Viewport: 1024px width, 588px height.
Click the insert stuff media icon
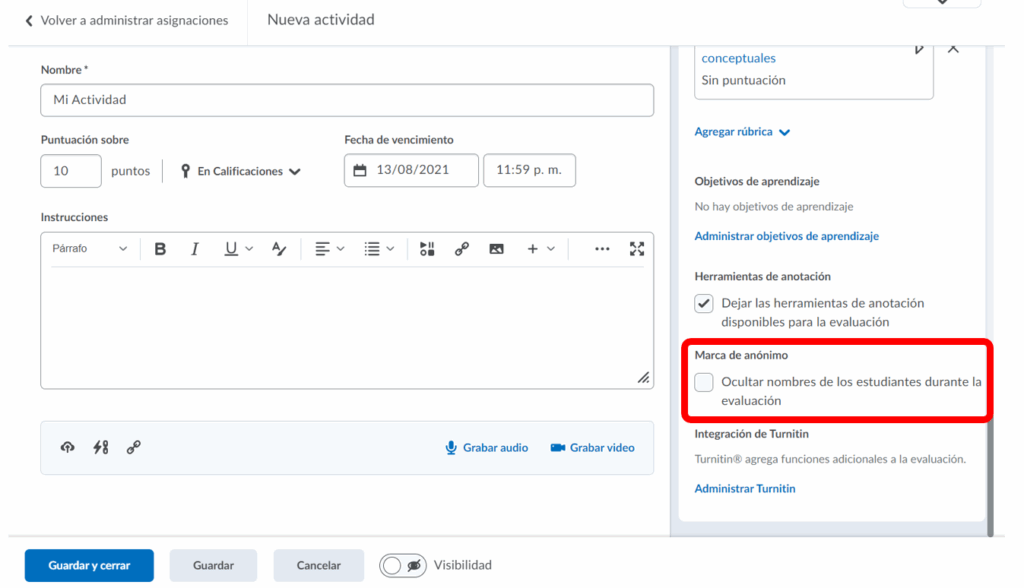click(427, 249)
